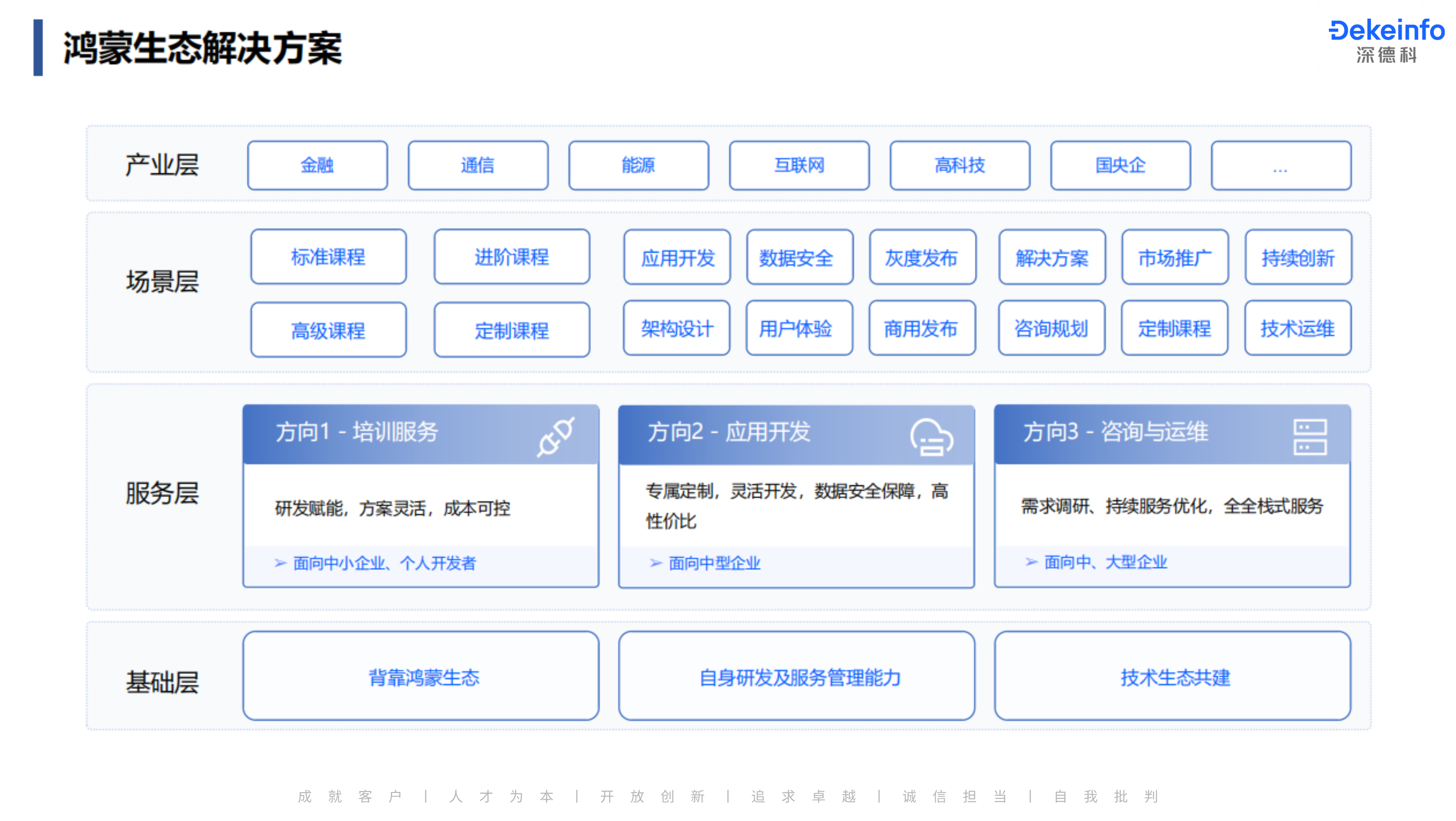Click the 市场推广 box

click(1175, 257)
